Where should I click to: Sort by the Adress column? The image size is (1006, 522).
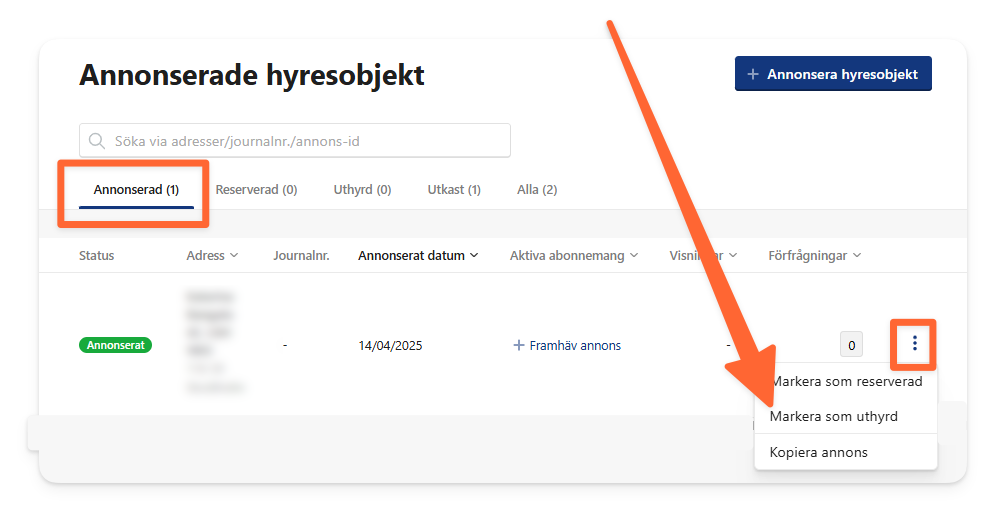point(212,255)
